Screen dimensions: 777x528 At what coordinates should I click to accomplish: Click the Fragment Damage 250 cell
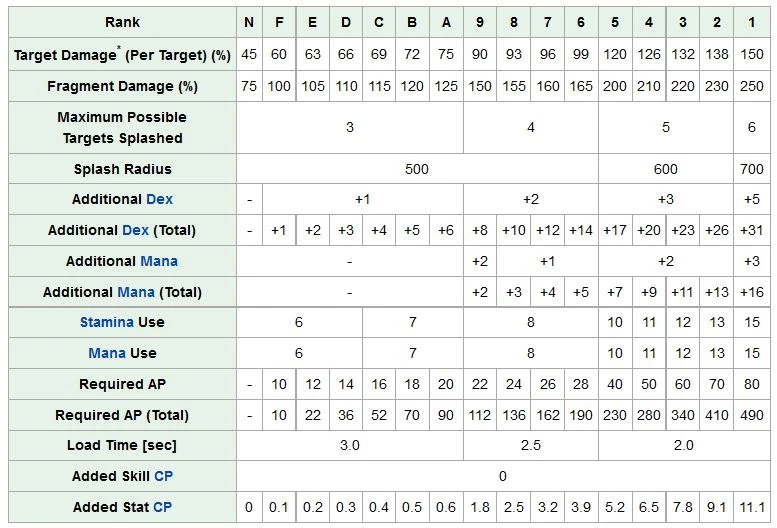tap(752, 86)
